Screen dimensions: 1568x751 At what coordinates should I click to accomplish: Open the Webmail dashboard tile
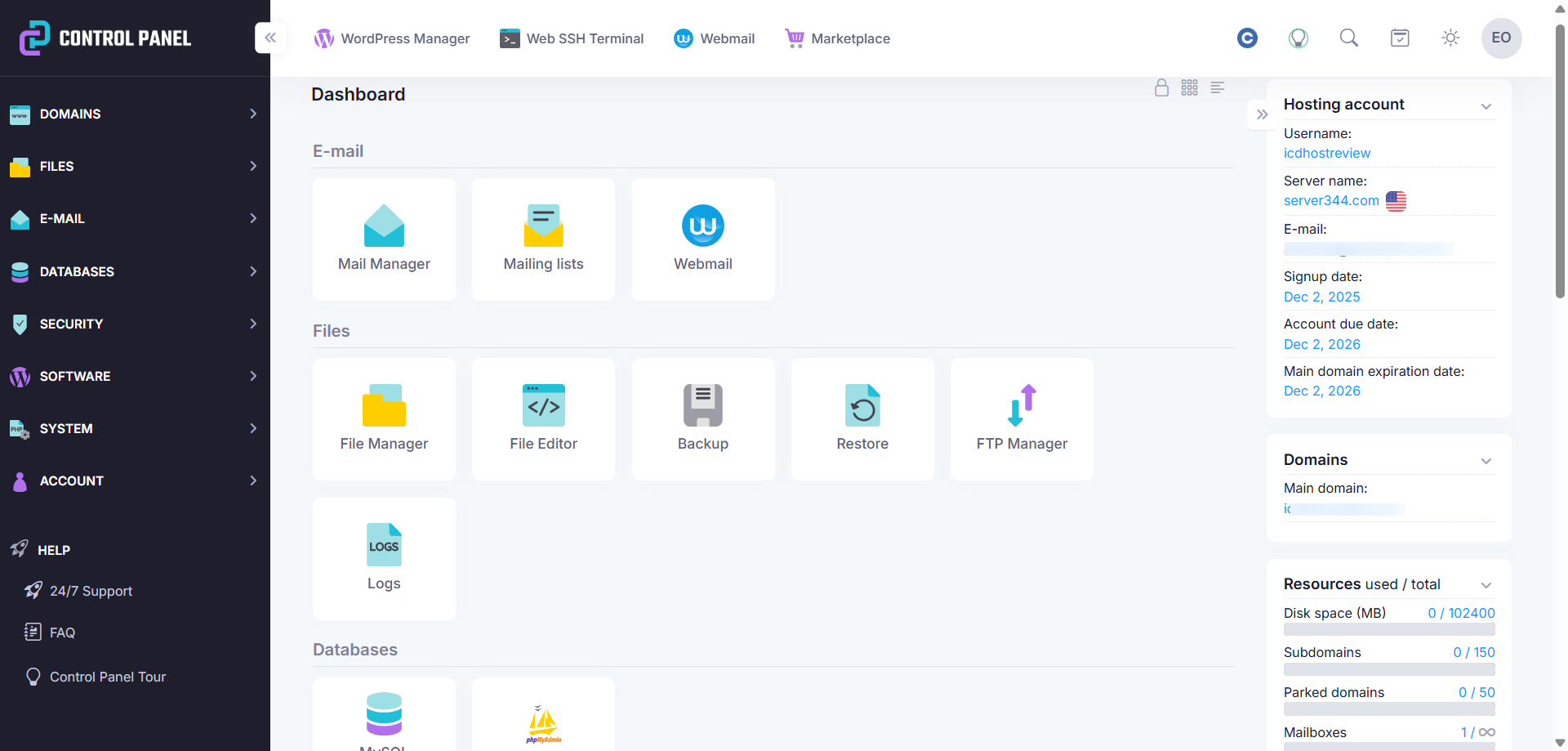703,239
